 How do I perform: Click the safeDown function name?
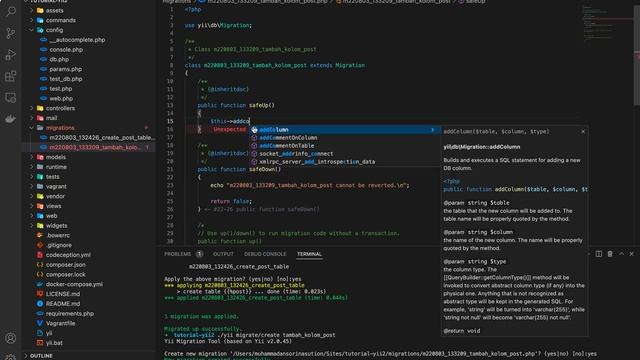(x=263, y=169)
